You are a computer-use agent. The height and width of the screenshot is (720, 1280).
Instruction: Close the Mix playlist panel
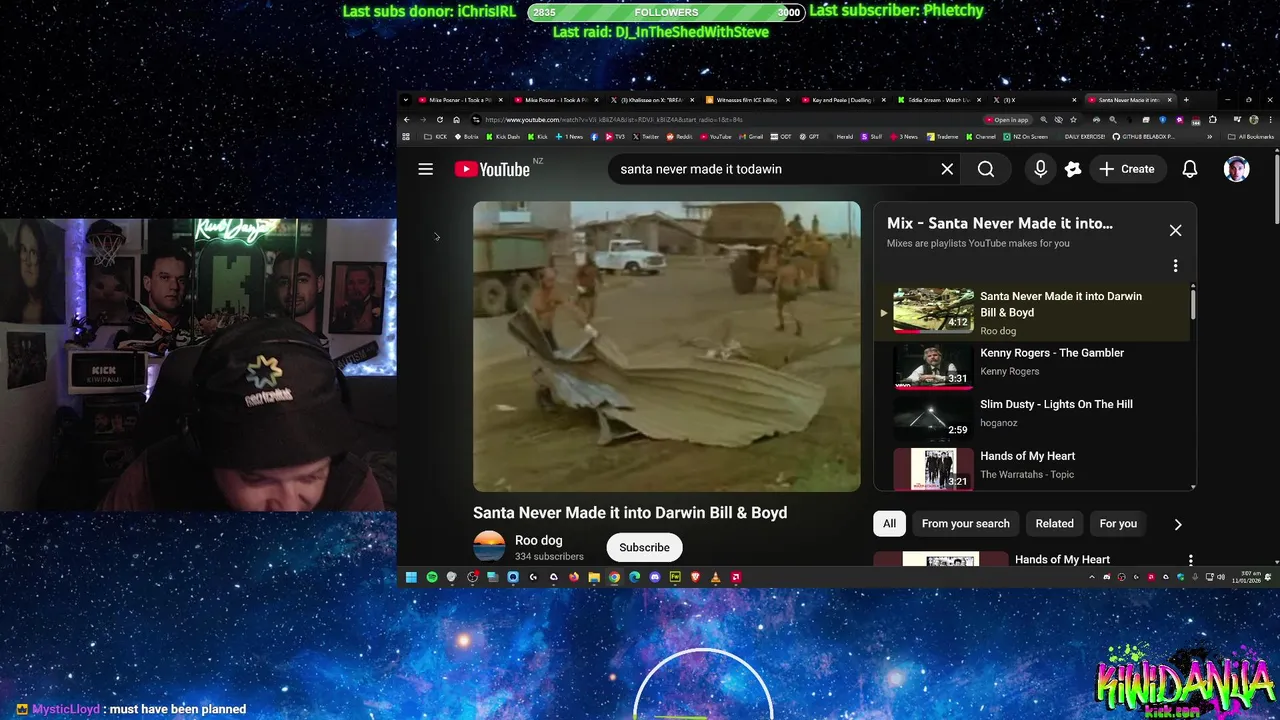click(x=1175, y=231)
